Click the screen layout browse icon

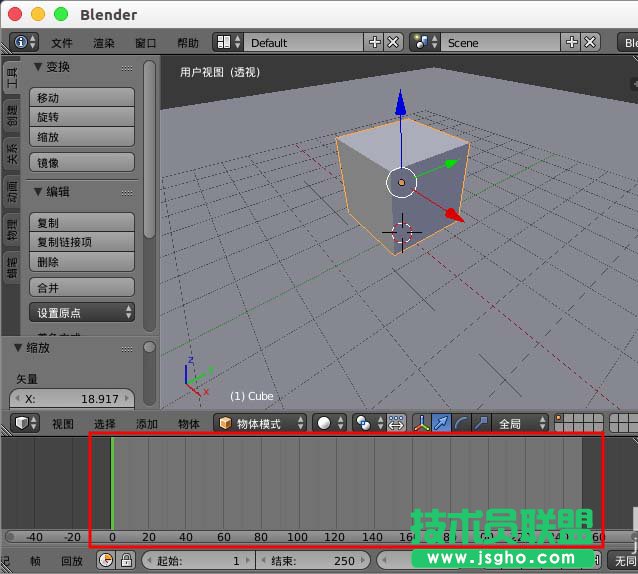point(228,42)
